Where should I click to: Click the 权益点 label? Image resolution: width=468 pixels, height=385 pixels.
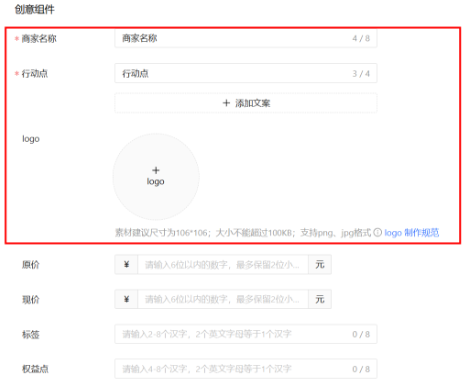tap(35, 369)
